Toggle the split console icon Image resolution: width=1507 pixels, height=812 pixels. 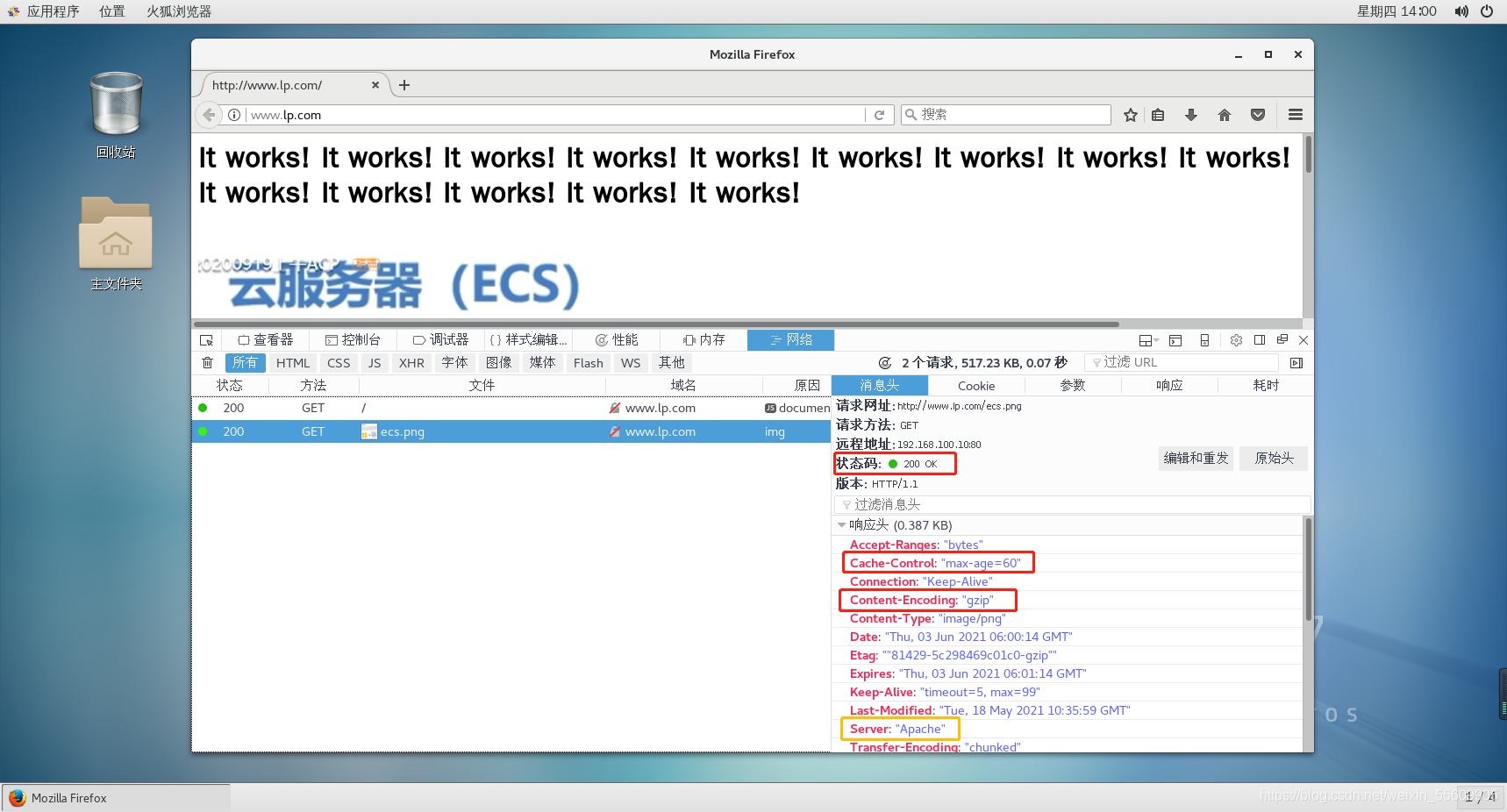click(1175, 340)
